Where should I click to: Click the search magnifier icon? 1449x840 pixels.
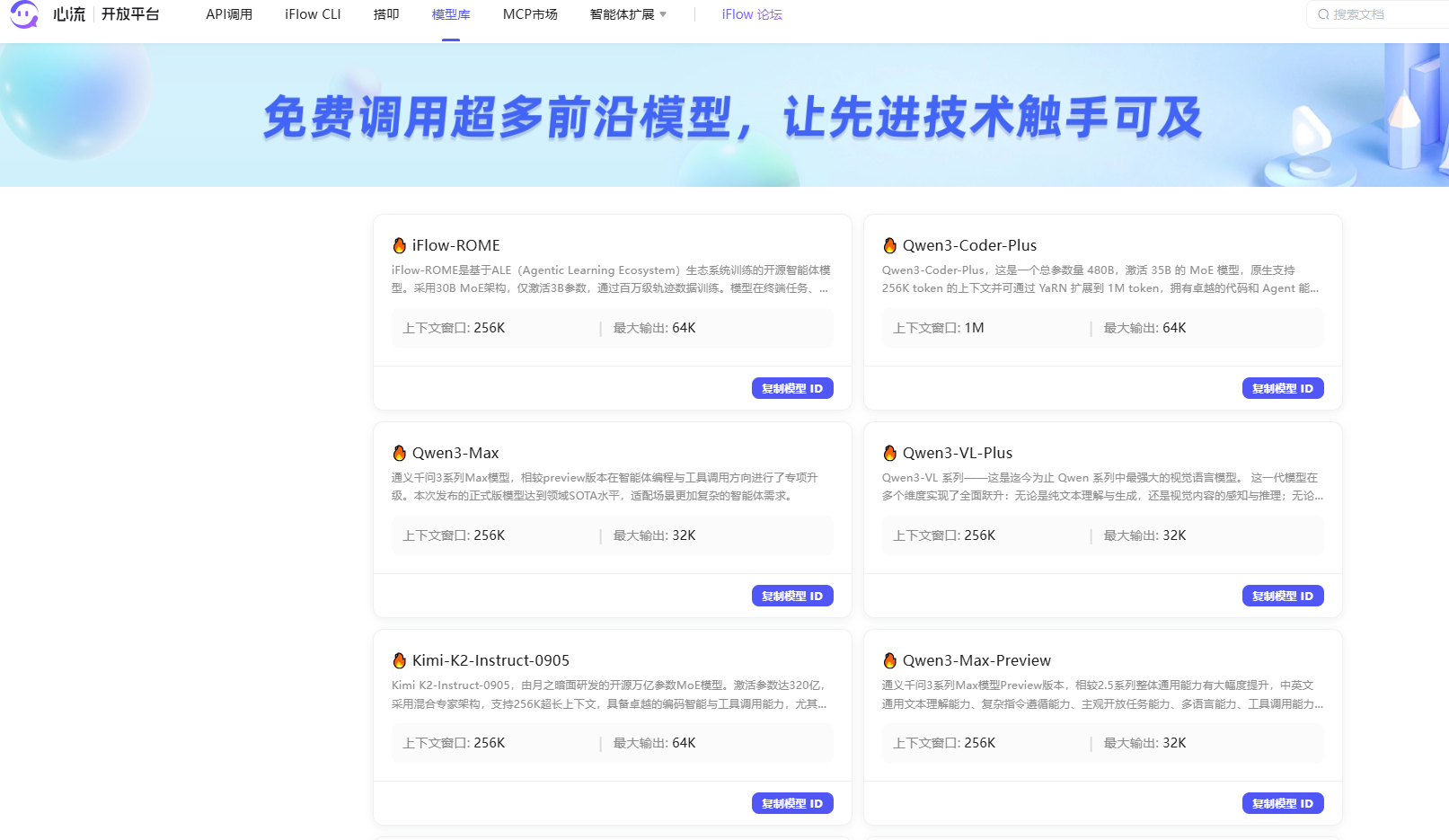pyautogui.click(x=1323, y=14)
